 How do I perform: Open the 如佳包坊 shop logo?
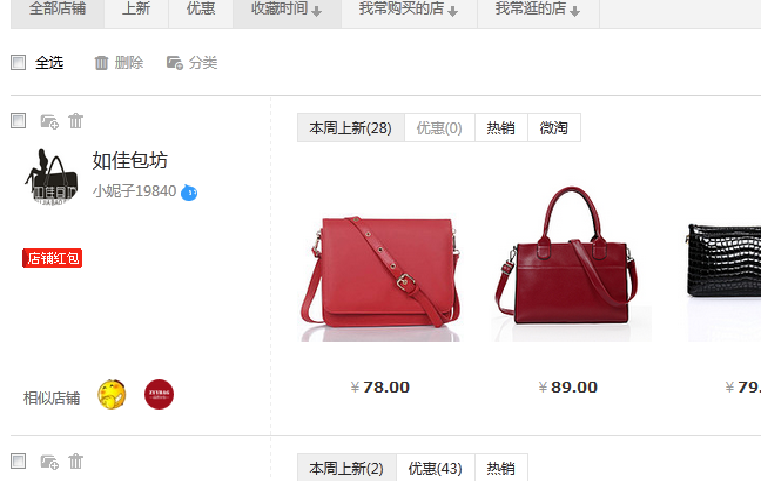(52, 177)
